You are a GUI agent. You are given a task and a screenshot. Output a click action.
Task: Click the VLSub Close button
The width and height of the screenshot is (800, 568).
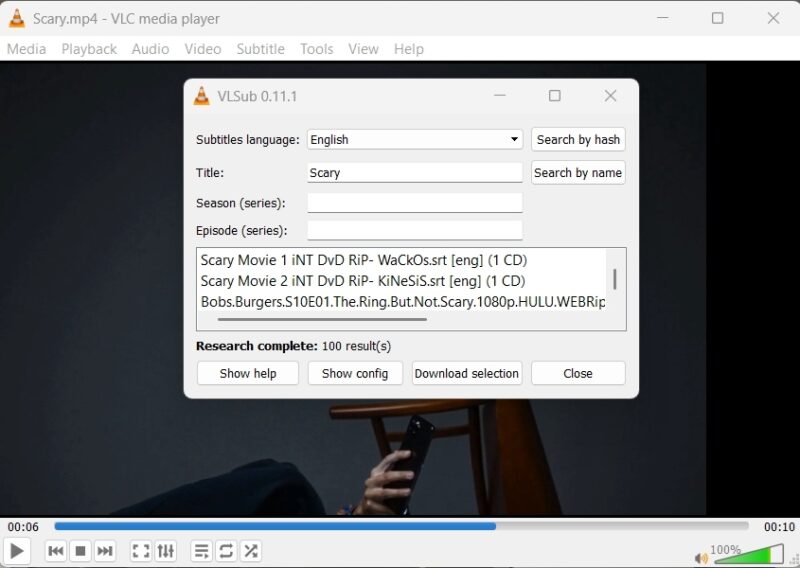tap(578, 373)
